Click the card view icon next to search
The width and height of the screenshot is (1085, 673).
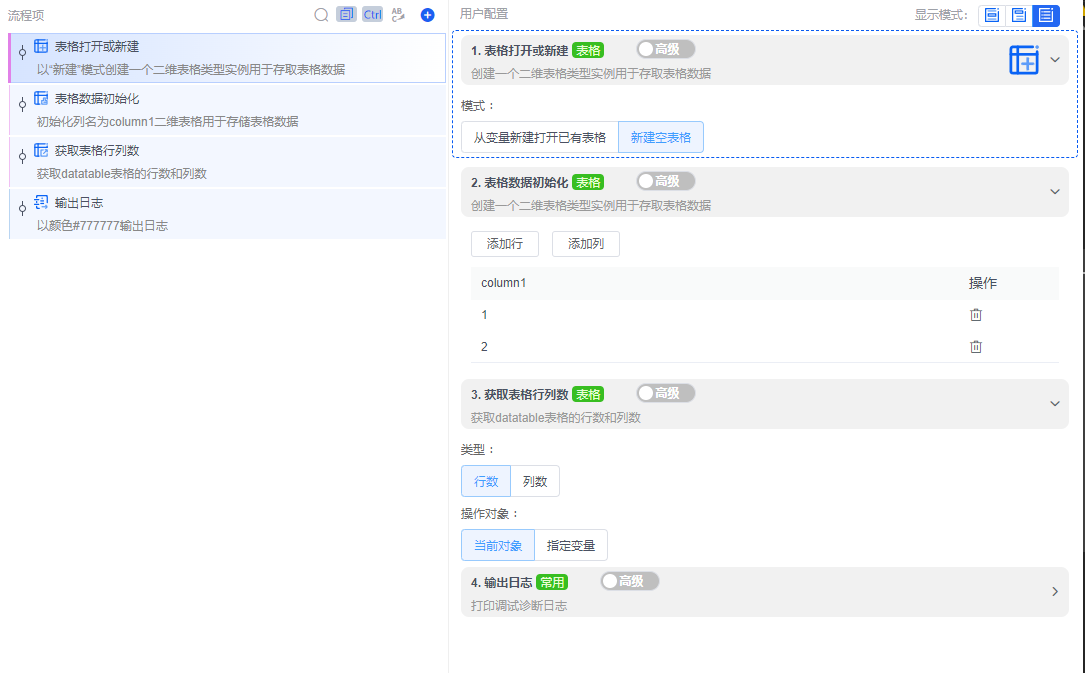coord(346,14)
